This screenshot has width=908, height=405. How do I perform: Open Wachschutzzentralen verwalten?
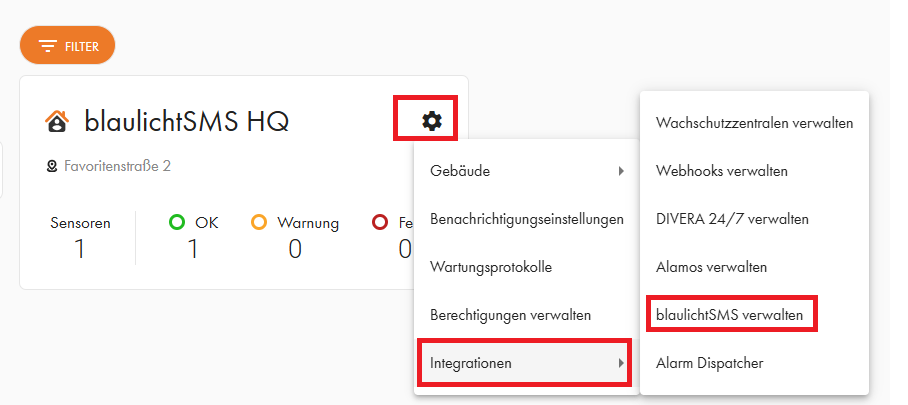754,123
